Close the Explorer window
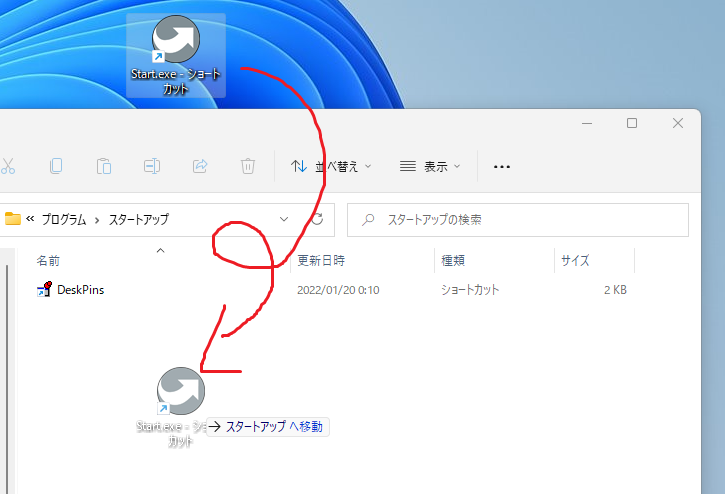Viewport: 725px width, 494px height. coord(678,123)
